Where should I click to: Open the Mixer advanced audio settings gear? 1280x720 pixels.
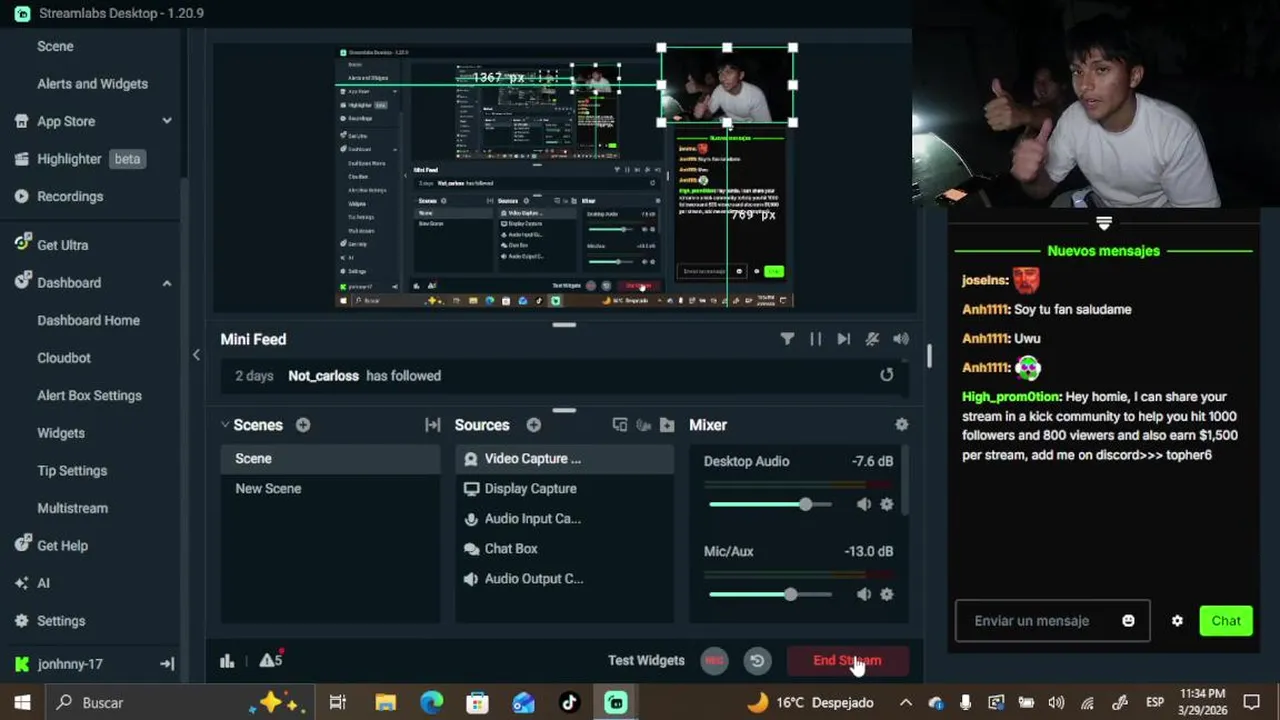(901, 425)
